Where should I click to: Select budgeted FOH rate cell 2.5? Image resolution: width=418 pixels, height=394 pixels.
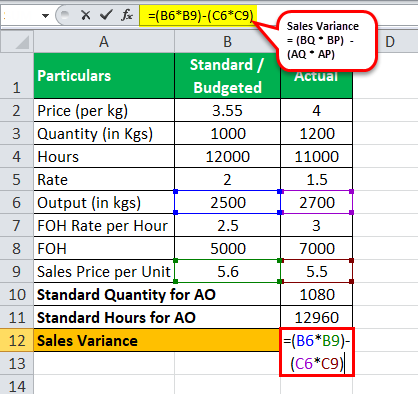pyautogui.click(x=227, y=225)
